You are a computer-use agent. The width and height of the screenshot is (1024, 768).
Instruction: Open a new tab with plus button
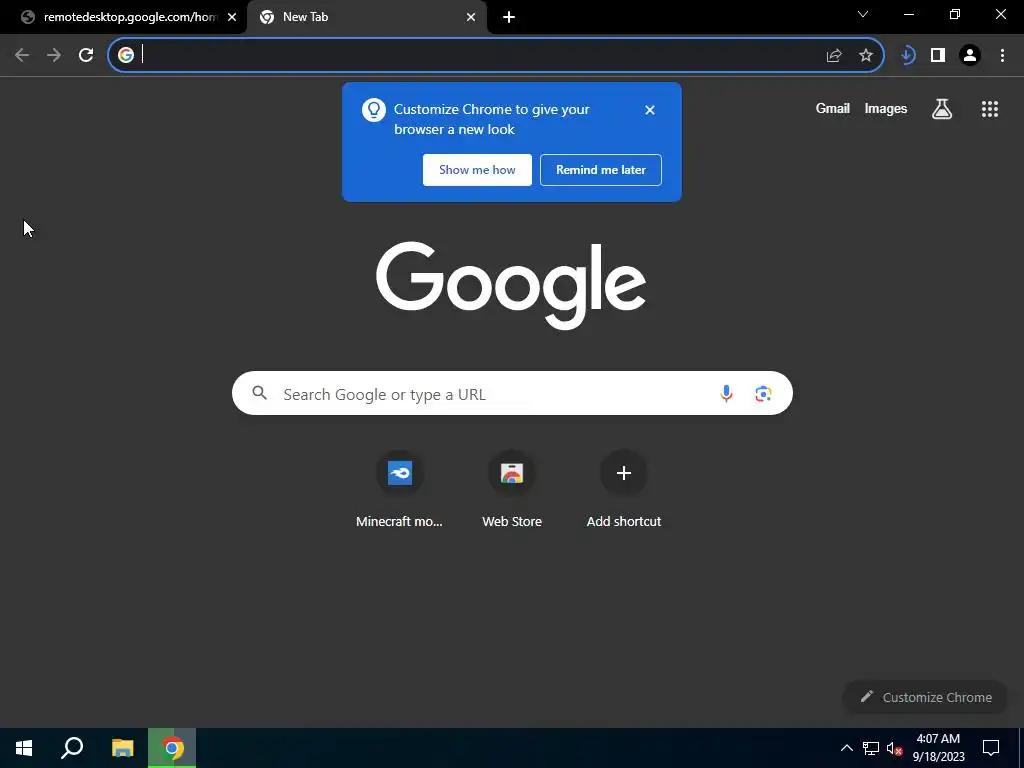click(509, 17)
